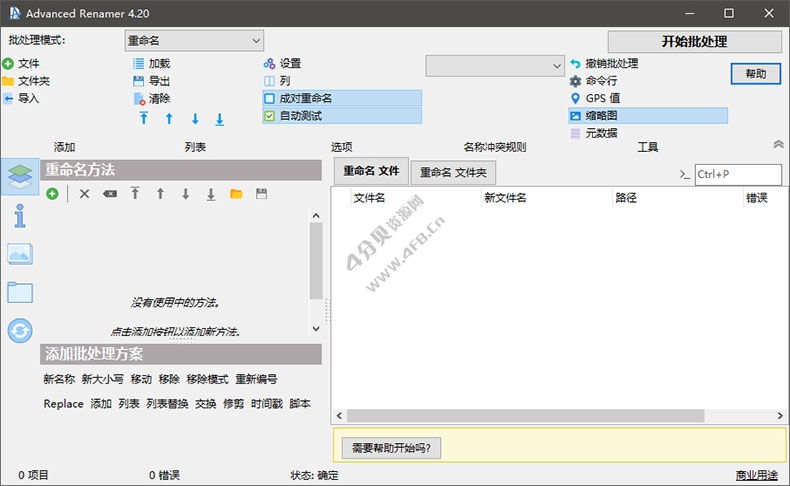790x486 pixels.
Task: Collapse the ribbon with the double chevron
Action: pos(778,145)
